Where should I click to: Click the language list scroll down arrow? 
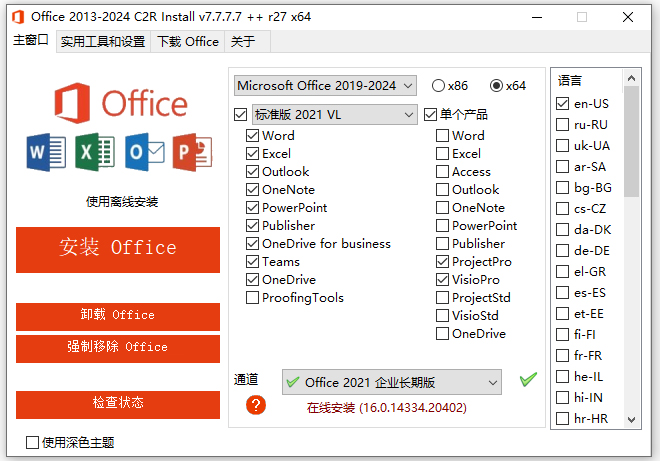click(x=631, y=420)
